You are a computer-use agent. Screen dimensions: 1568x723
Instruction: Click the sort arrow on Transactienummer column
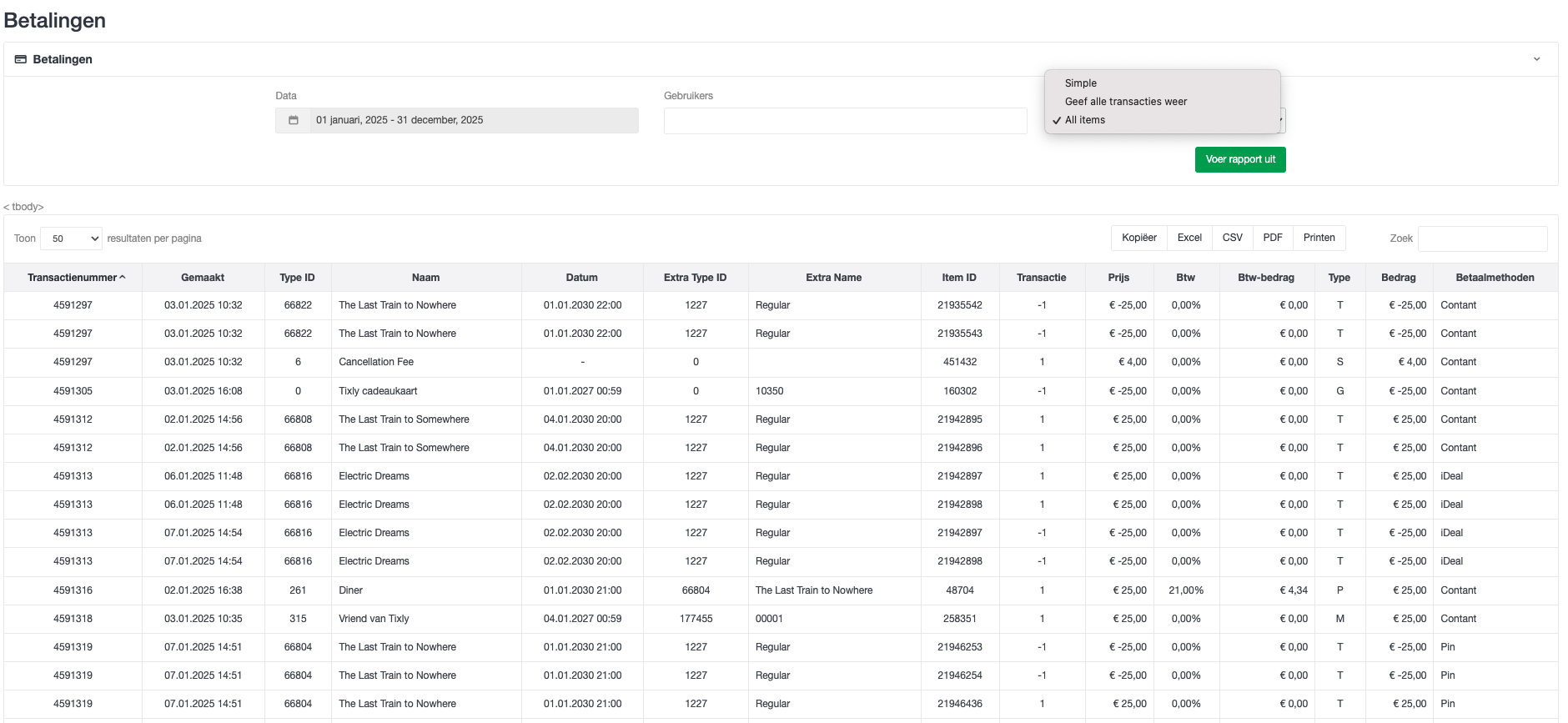click(x=123, y=277)
